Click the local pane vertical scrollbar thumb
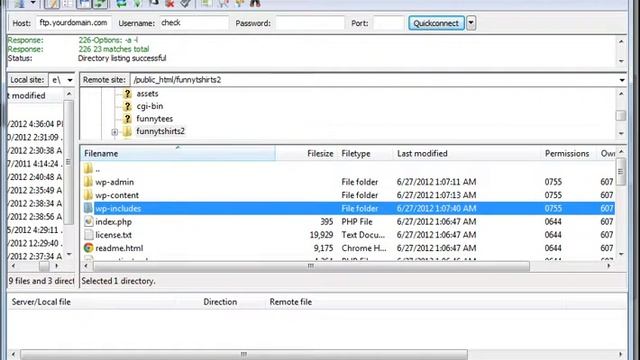The image size is (640, 360). coord(69,162)
